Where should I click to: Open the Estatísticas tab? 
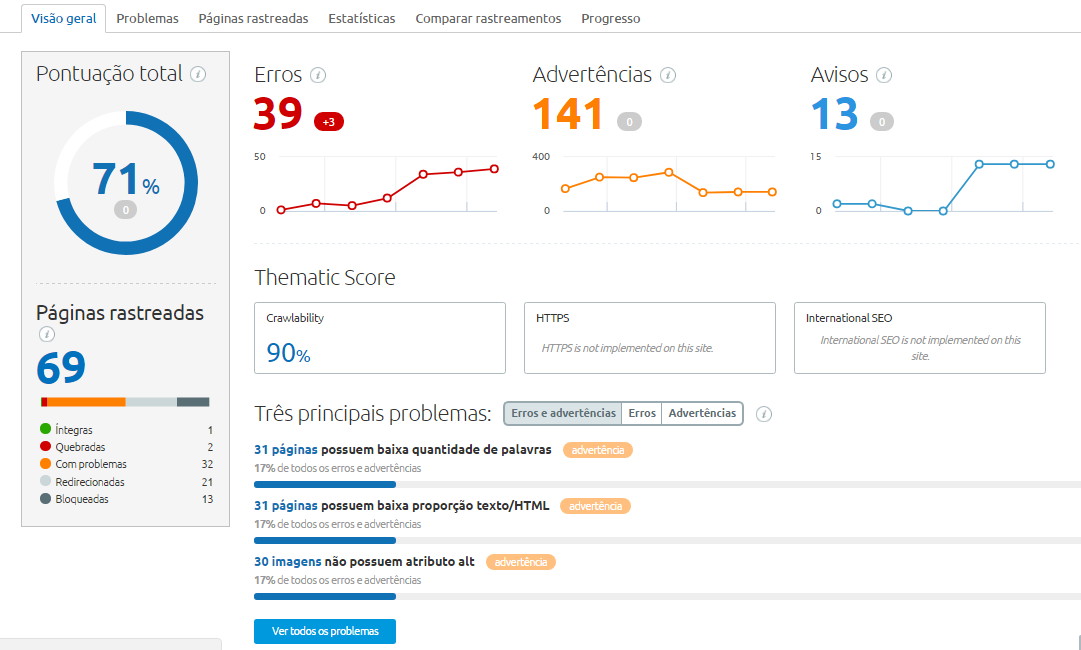click(x=361, y=19)
